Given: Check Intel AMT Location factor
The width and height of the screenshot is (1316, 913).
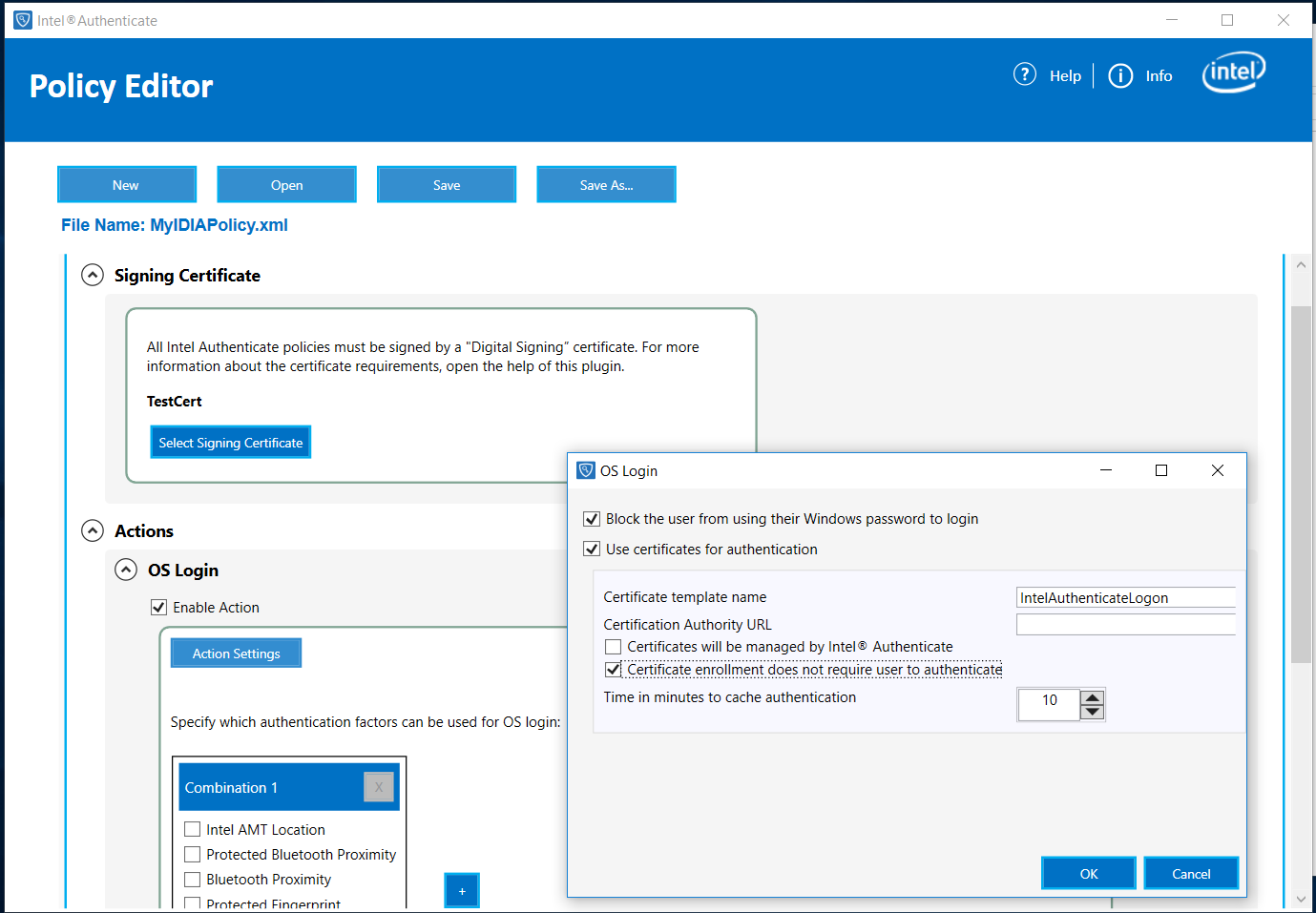Looking at the screenshot, I should click(193, 829).
